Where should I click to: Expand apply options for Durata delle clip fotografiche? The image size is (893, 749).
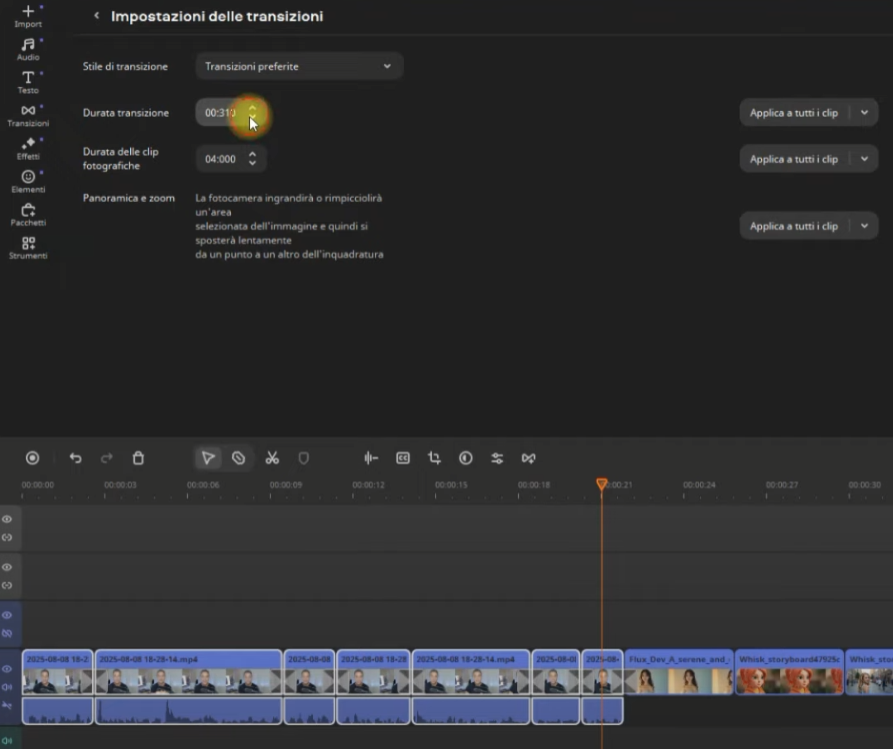coord(865,159)
